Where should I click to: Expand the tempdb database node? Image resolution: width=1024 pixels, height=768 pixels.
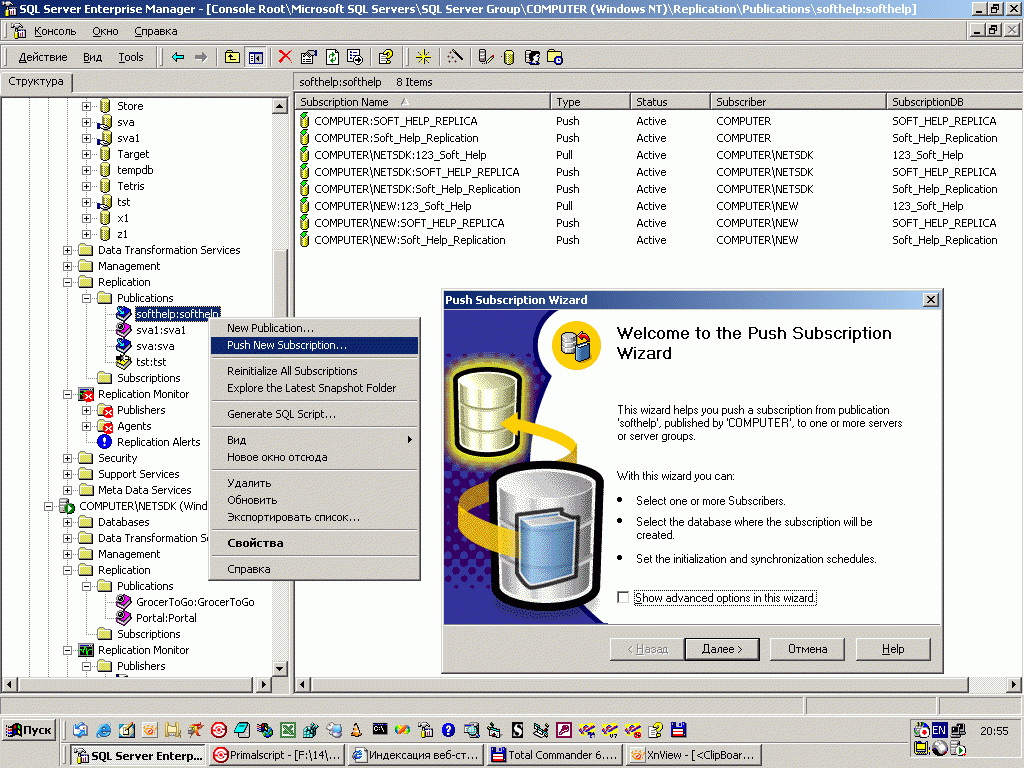[86, 170]
